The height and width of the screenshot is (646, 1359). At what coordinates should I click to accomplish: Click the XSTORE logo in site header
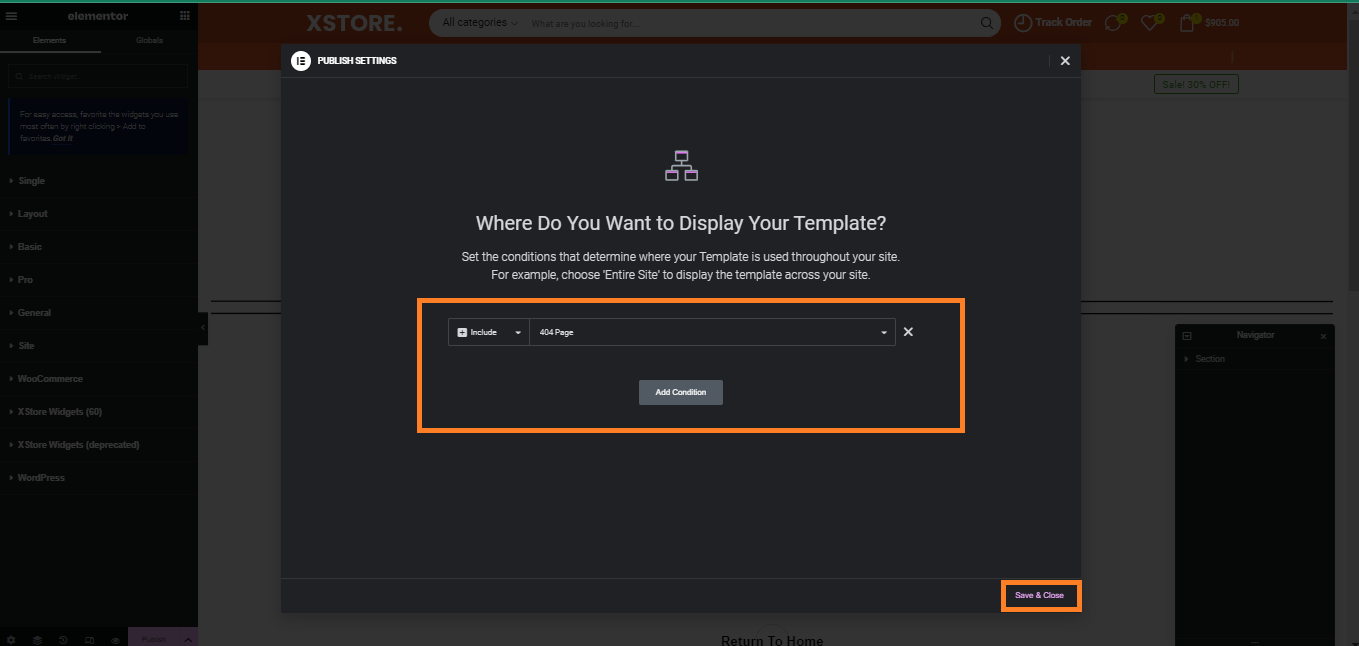click(x=354, y=23)
